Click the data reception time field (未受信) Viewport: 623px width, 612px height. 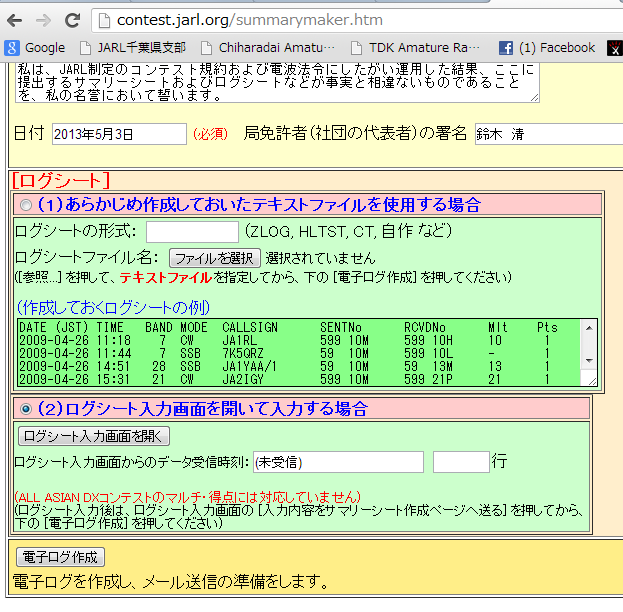339,462
